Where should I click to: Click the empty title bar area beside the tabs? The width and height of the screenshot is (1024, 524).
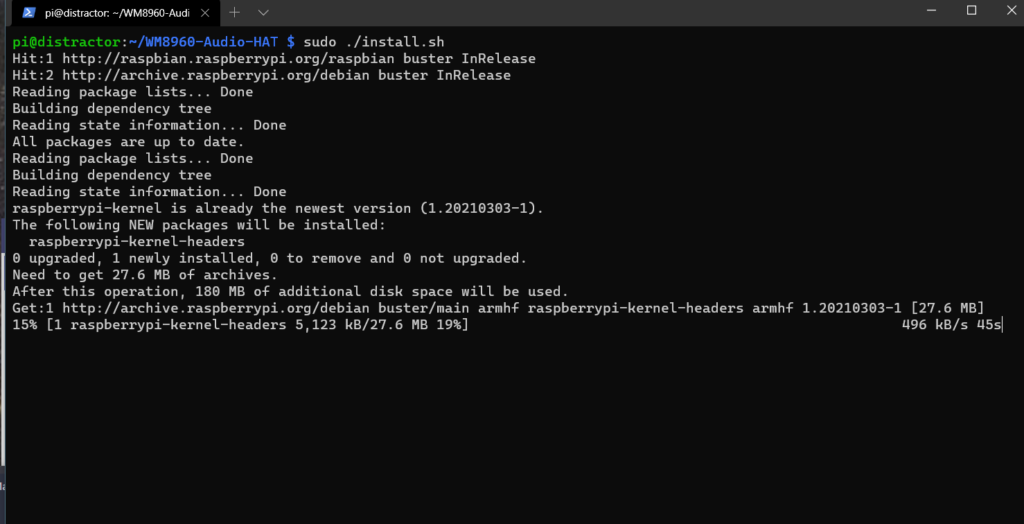pyautogui.click(x=588, y=12)
